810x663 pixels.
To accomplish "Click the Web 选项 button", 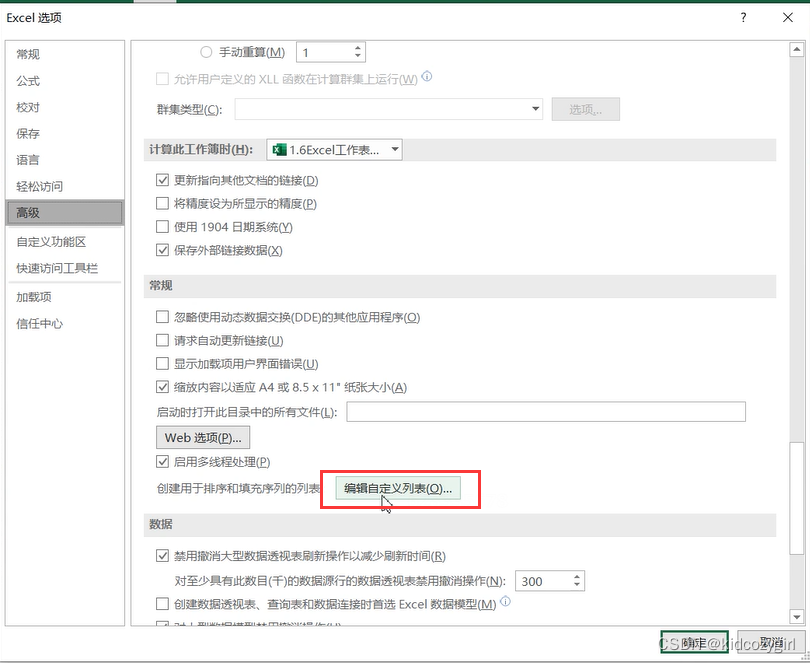I will pos(203,437).
